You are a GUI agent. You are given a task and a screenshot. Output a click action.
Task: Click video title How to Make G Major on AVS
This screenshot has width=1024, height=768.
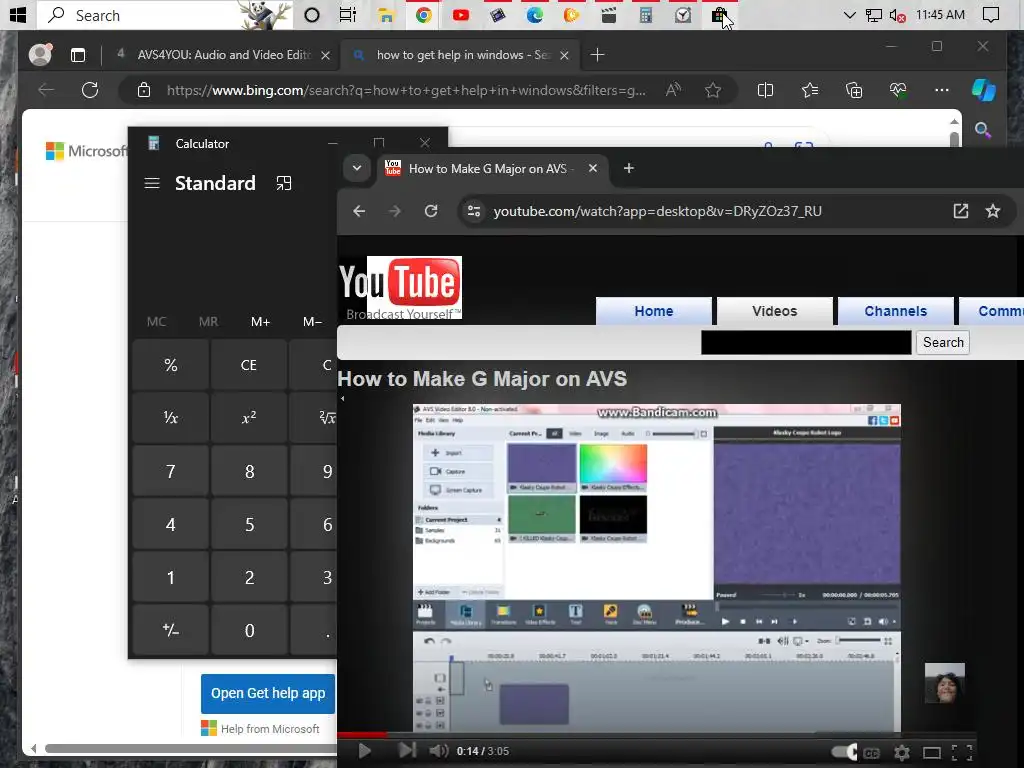[482, 379]
